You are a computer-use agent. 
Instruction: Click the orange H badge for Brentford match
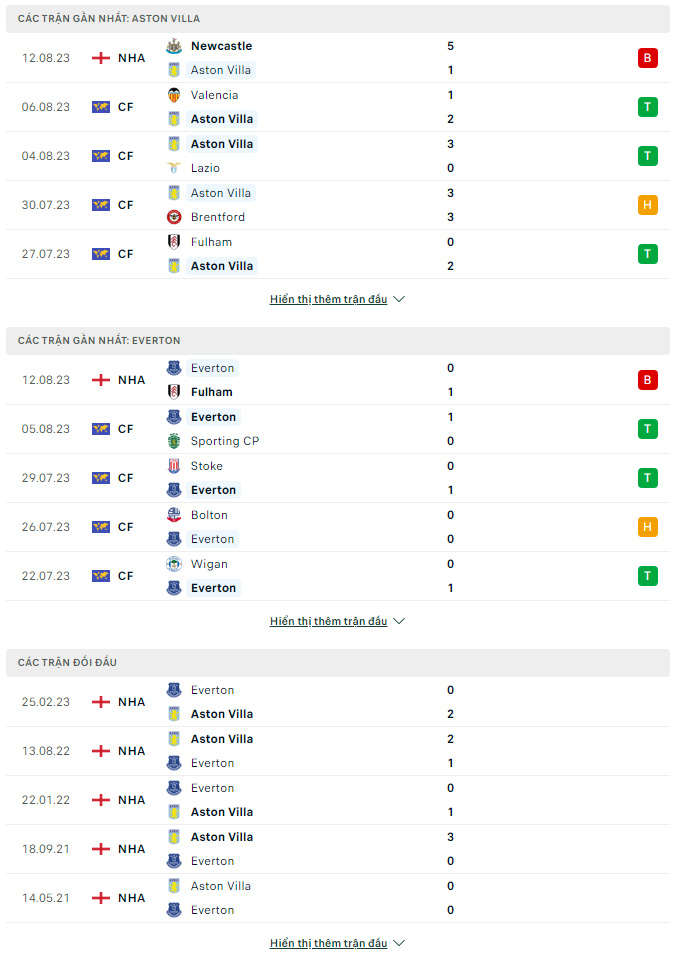[x=647, y=205]
